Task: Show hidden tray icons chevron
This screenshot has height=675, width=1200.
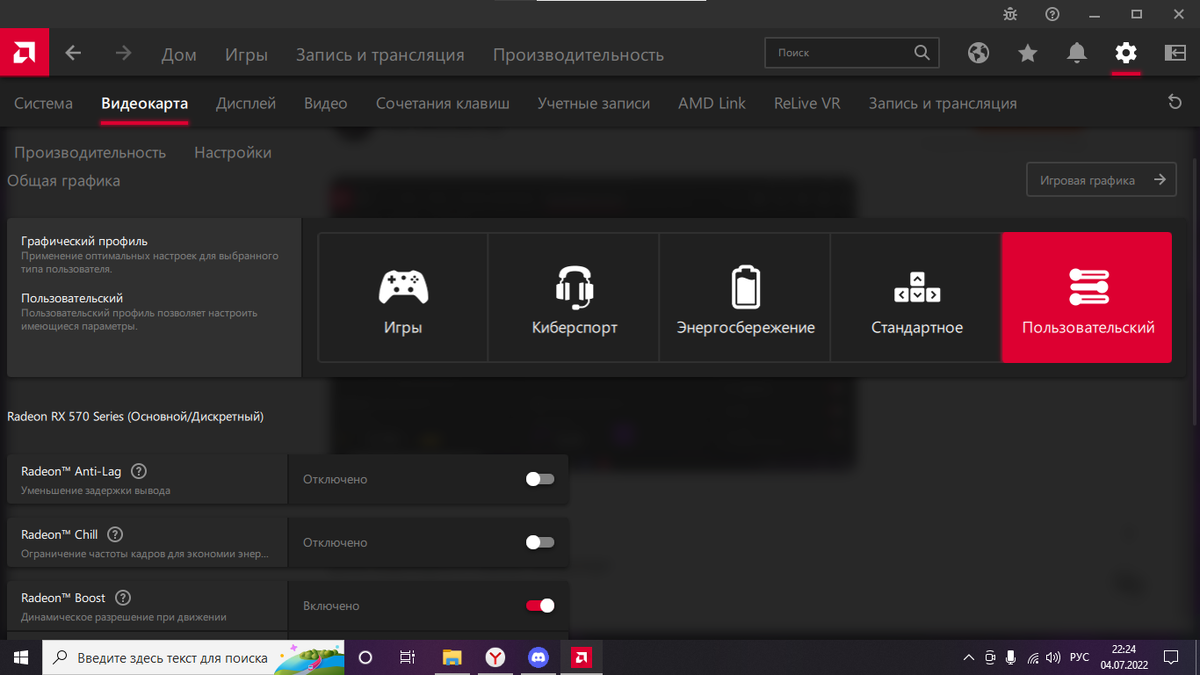Action: 968,657
